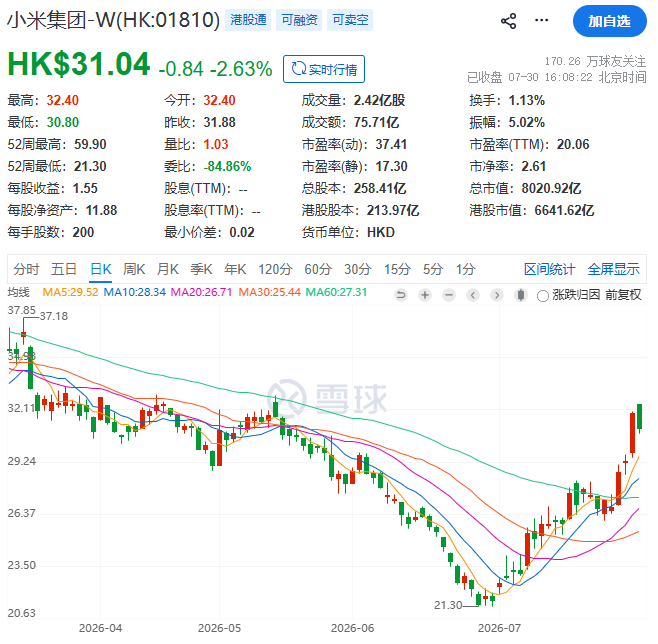This screenshot has height=644, width=658.
Task: Open the three-dot more options menu
Action: [x=541, y=20]
